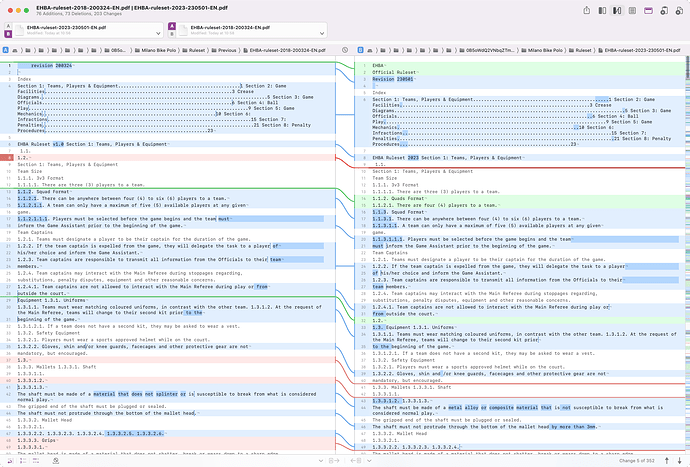Click '1.1.3. Squad Format' in right pane
Screen dimensions: 690x467
399,212
